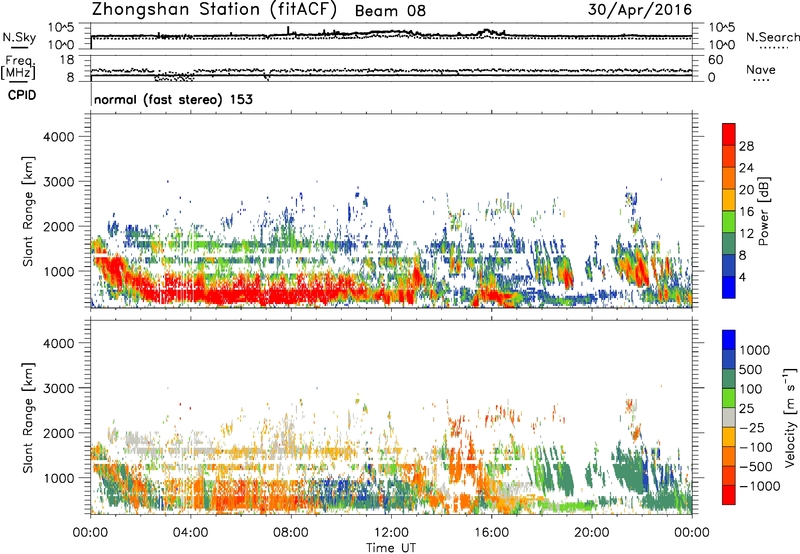The width and height of the screenshot is (800, 554).
Task: Click the date 30/Apr/2016
Action: (640, 10)
